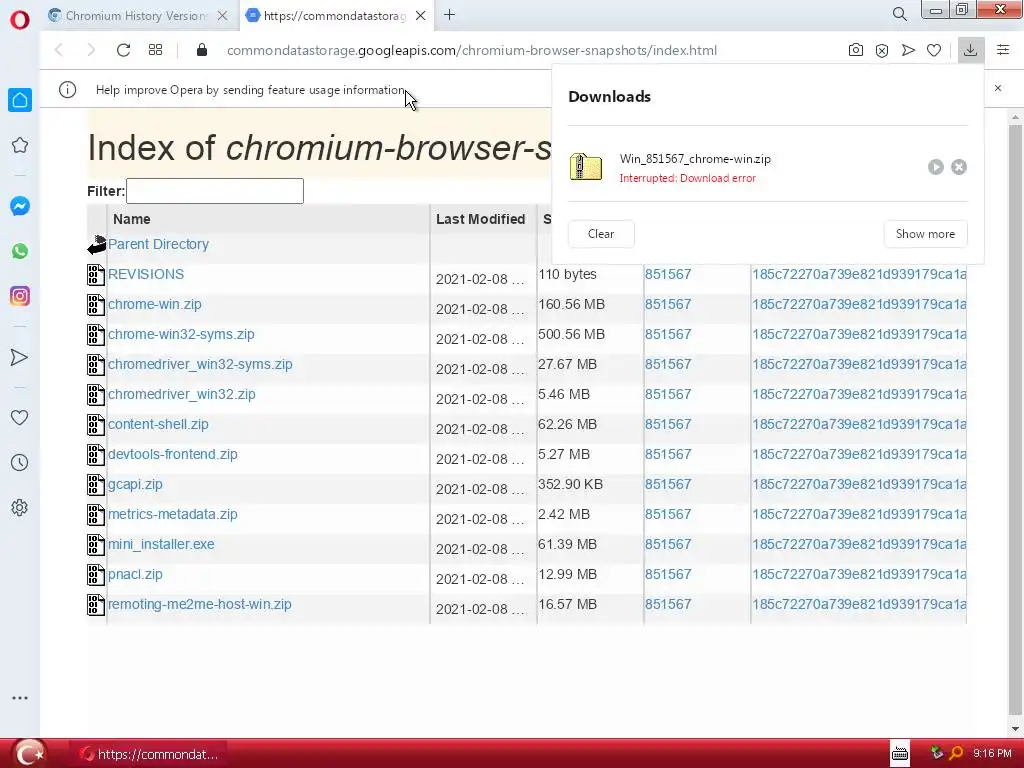Screen dimensions: 1024x768
Task: Sort by the Last Modified column header
Action: click(x=481, y=219)
